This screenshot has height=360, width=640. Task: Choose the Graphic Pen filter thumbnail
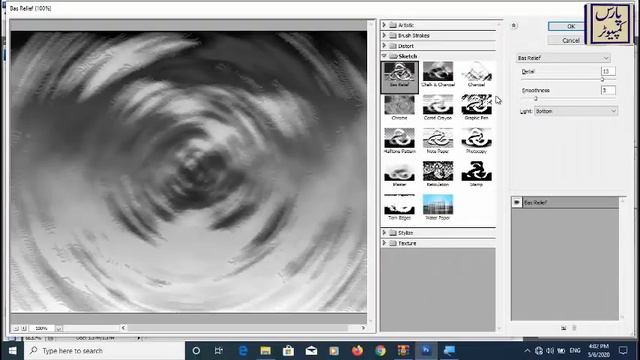point(476,107)
